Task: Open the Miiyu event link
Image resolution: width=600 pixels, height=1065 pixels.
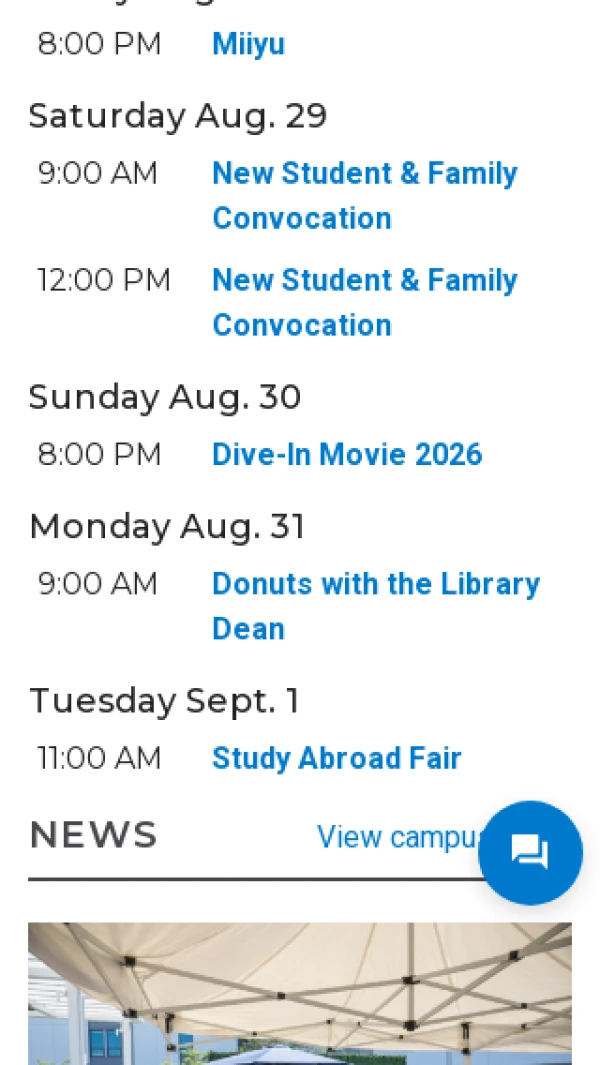Action: coord(248,44)
